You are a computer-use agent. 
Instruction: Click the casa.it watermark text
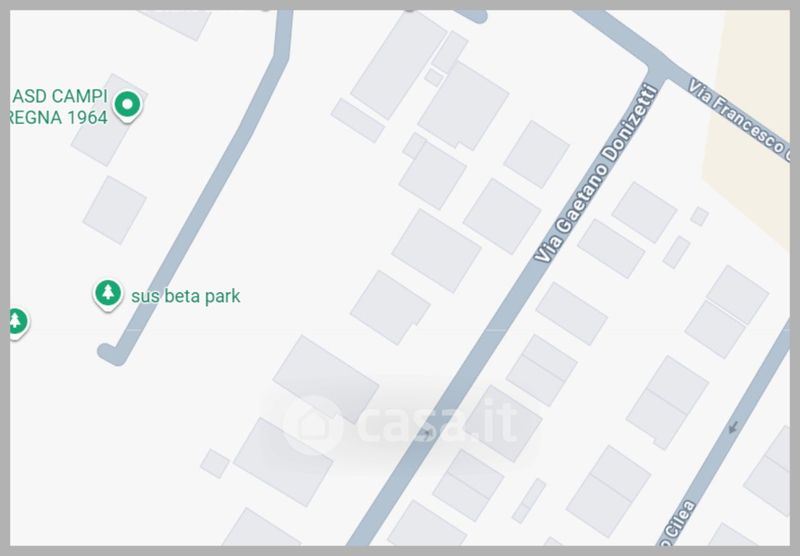[438, 421]
